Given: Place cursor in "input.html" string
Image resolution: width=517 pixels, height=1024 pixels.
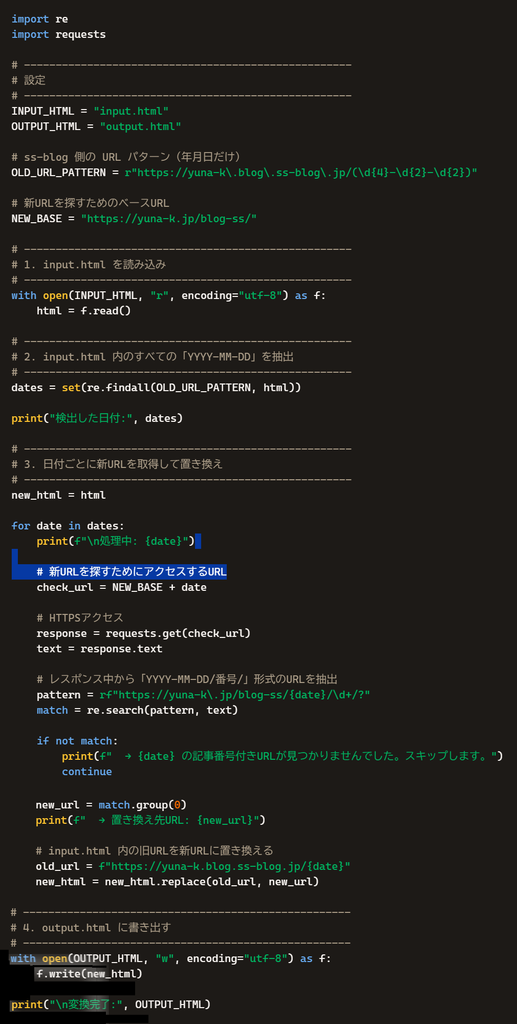Looking at the screenshot, I should tap(131, 110).
